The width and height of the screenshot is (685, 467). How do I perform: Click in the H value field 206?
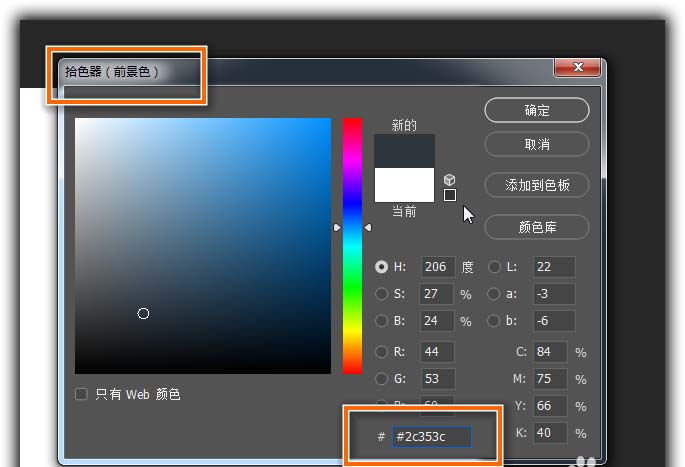click(x=438, y=266)
